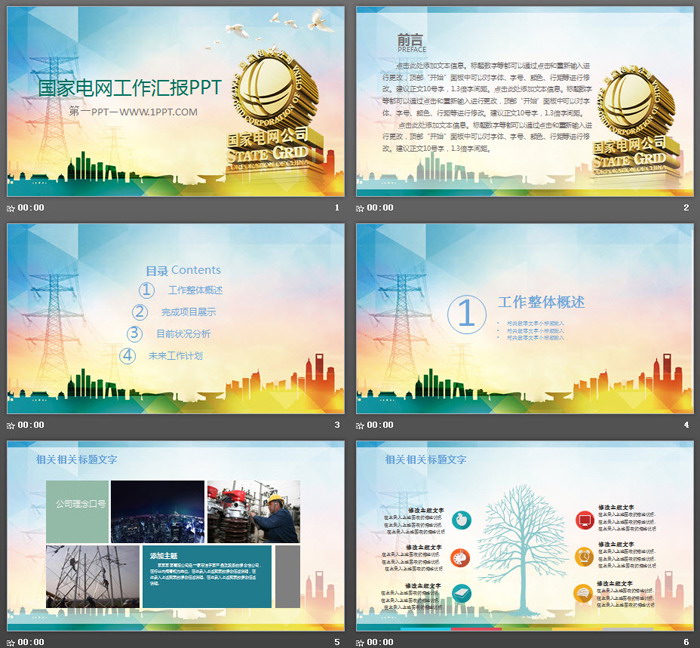
Task: Select the circled number 1 contents item
Action: [146, 290]
